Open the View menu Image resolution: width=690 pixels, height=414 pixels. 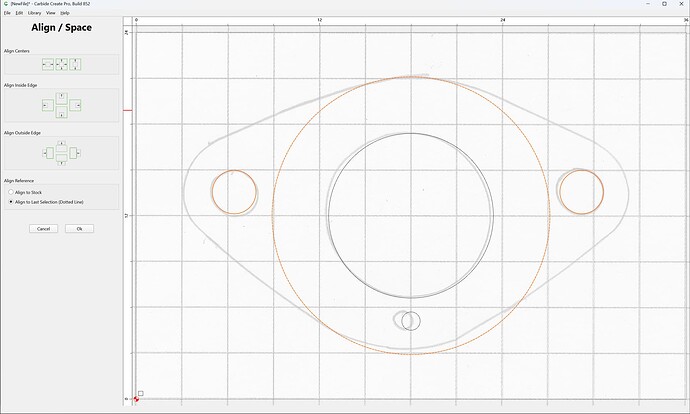click(51, 13)
